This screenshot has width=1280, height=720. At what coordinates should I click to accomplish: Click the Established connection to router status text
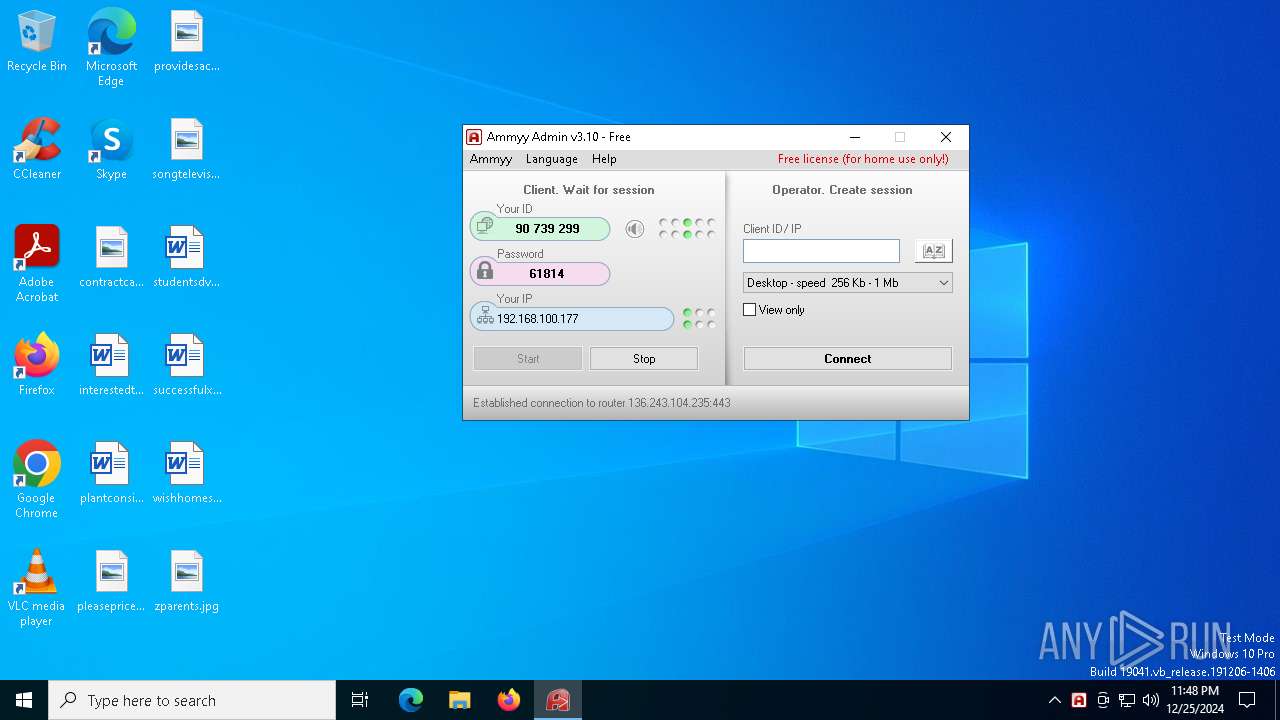(602, 403)
